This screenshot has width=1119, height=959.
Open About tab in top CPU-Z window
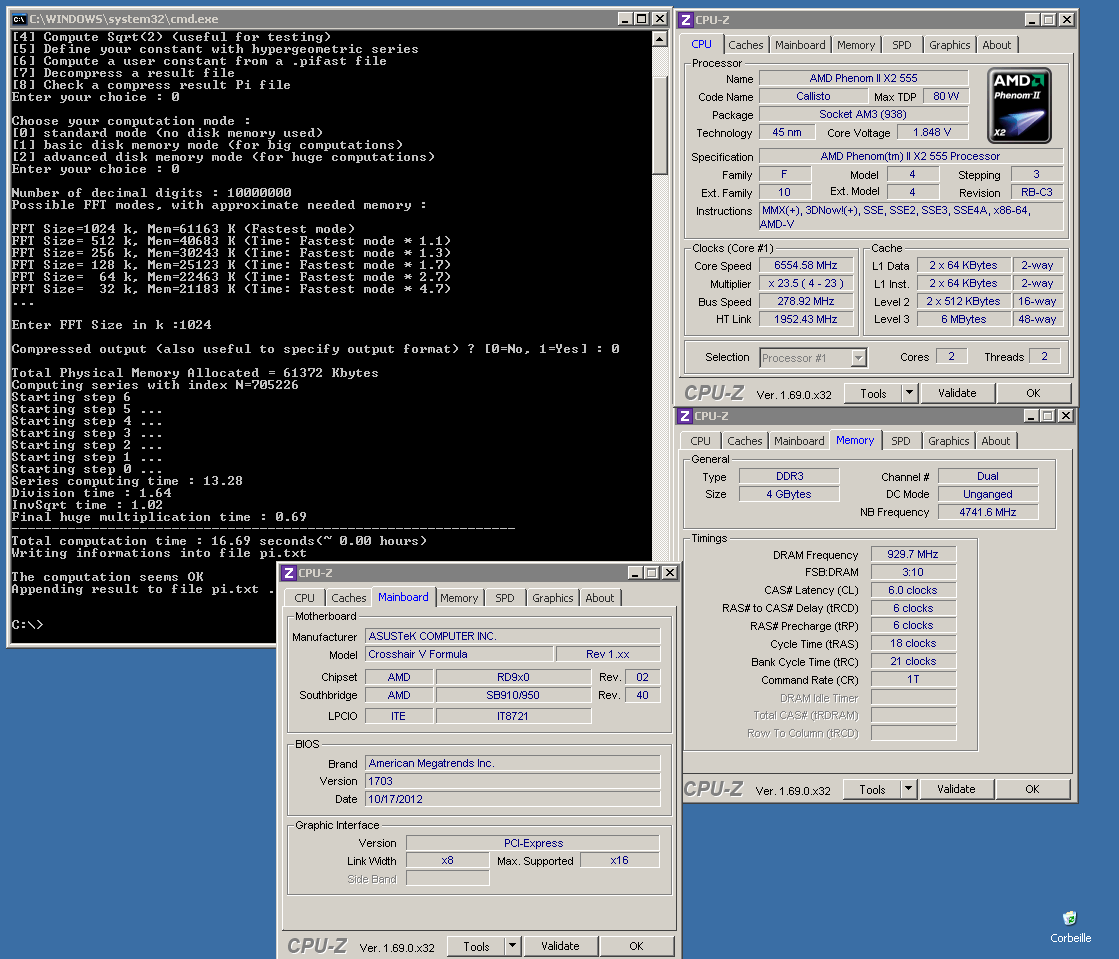point(996,45)
